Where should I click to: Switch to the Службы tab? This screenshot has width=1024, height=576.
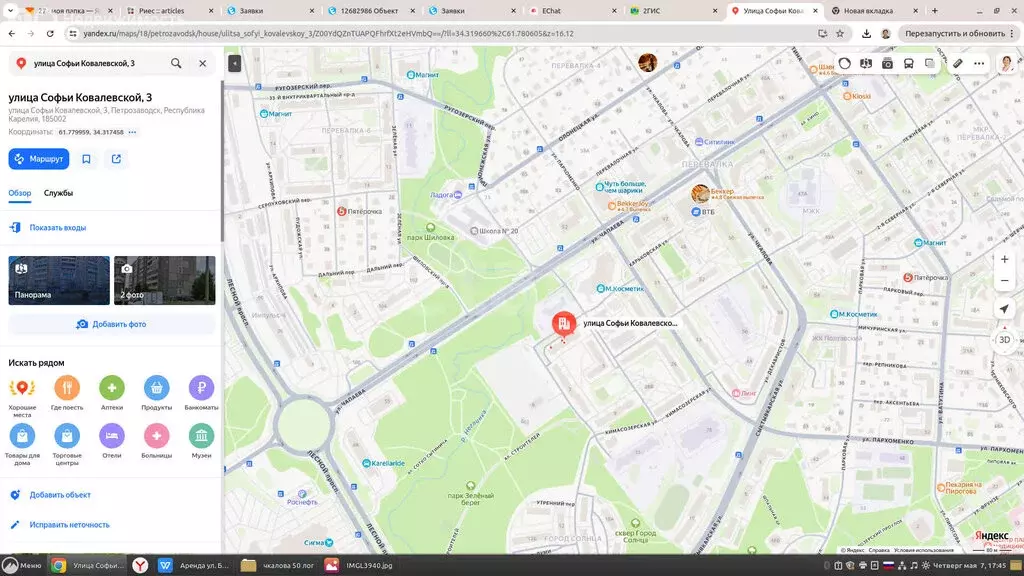[x=58, y=193]
